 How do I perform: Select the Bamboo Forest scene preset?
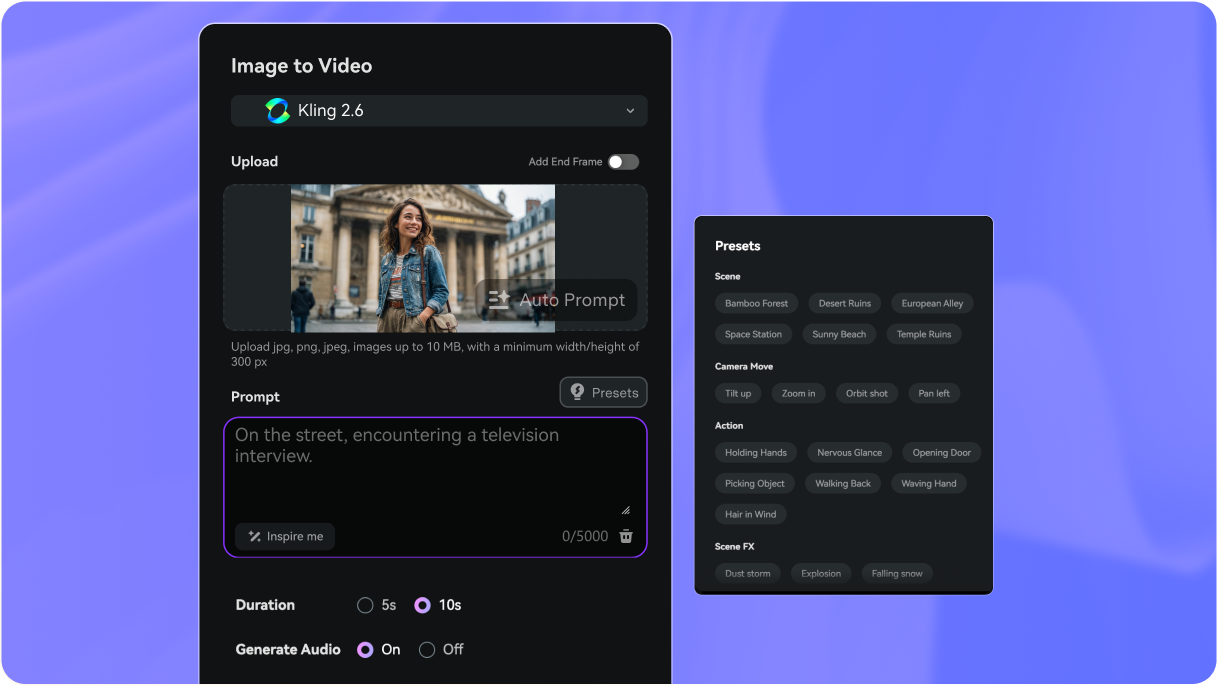click(x=756, y=303)
